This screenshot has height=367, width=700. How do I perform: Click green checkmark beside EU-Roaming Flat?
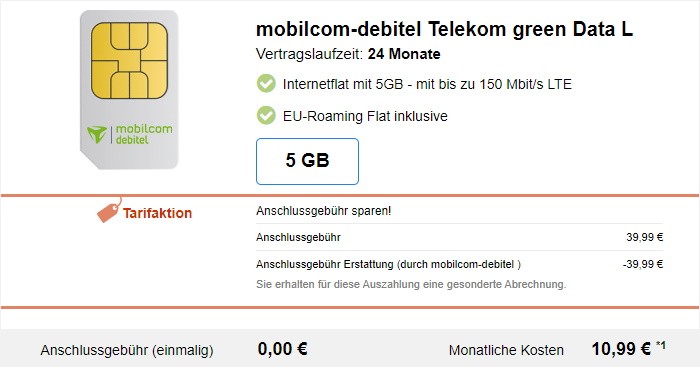tap(266, 116)
